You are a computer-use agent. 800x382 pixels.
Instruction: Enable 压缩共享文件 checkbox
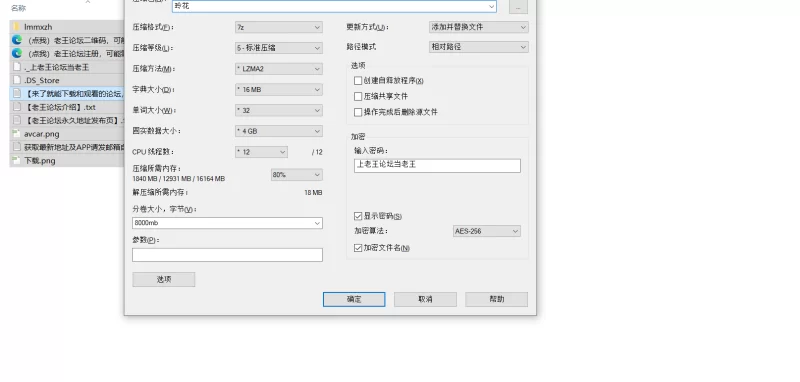[358, 96]
